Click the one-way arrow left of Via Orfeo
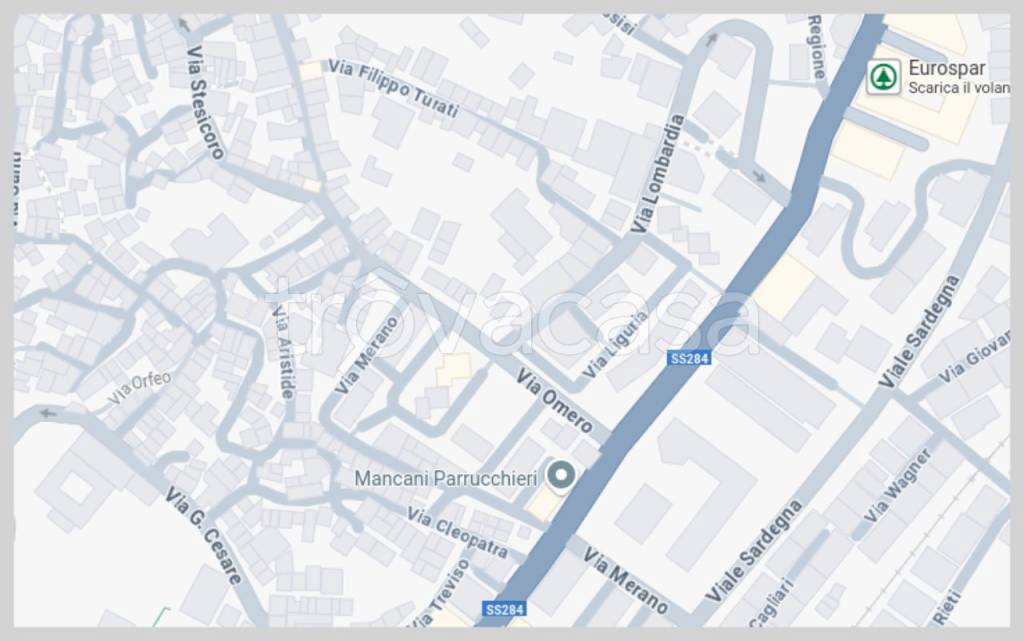1024x641 pixels. point(48,413)
